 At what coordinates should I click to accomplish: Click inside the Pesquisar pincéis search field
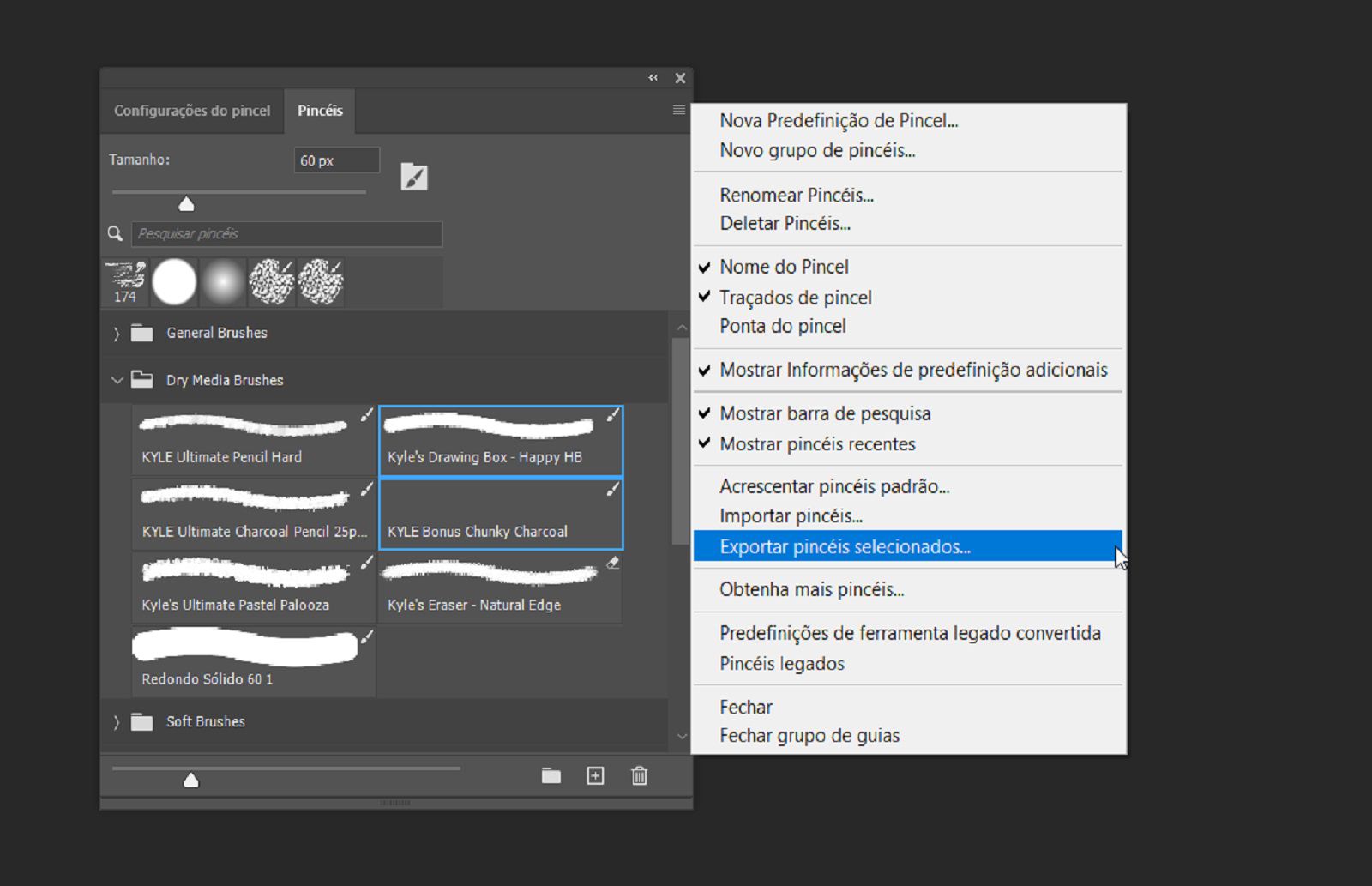[x=287, y=232]
